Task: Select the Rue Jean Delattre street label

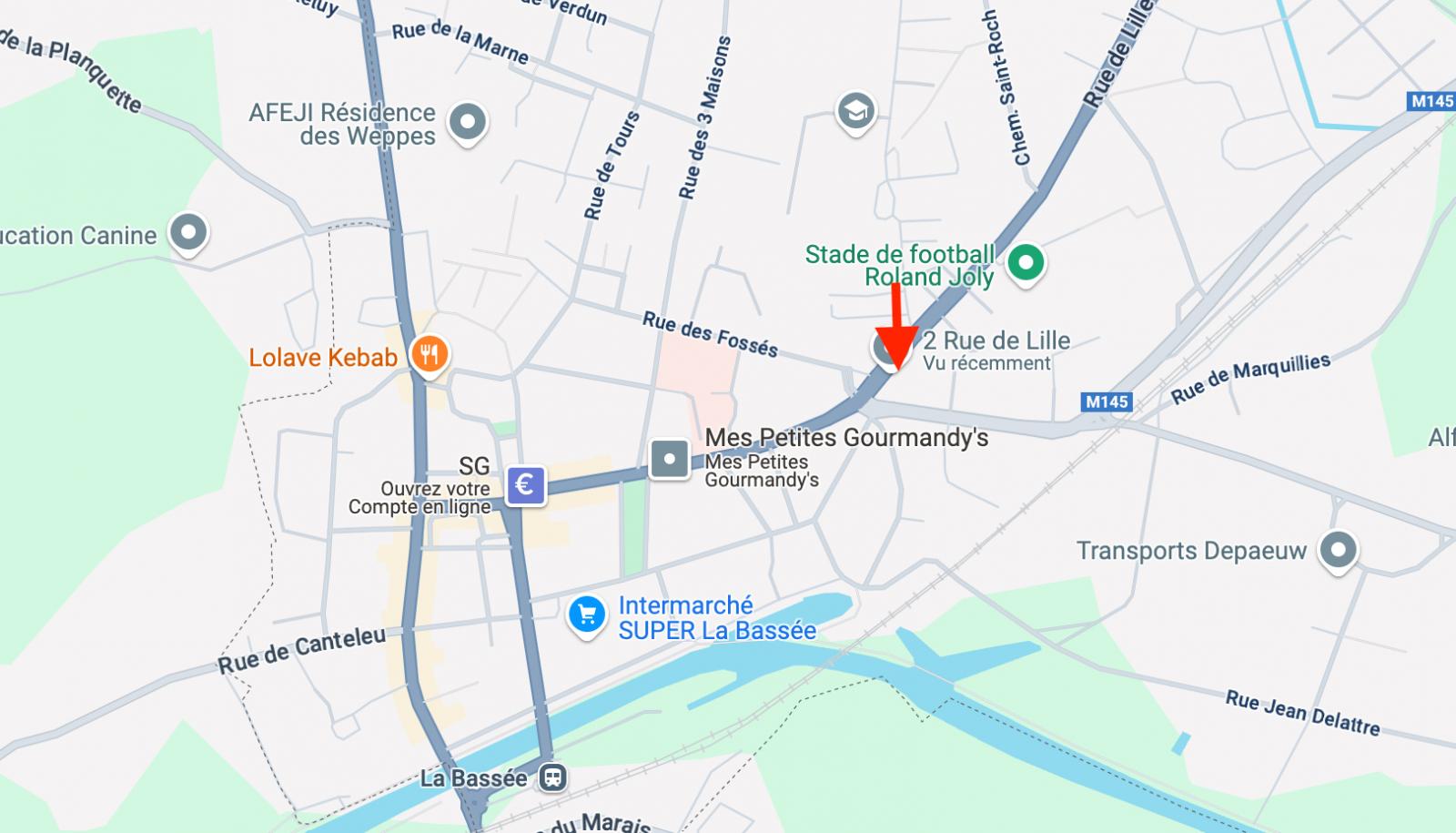Action: click(1302, 713)
